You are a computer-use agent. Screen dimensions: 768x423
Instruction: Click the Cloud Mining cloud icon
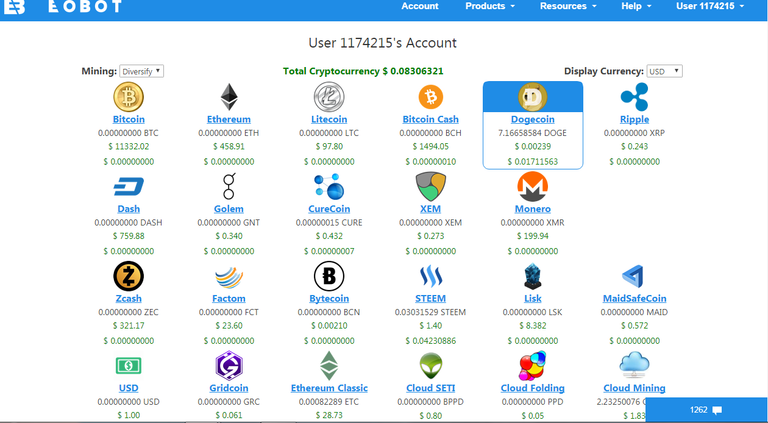634,365
